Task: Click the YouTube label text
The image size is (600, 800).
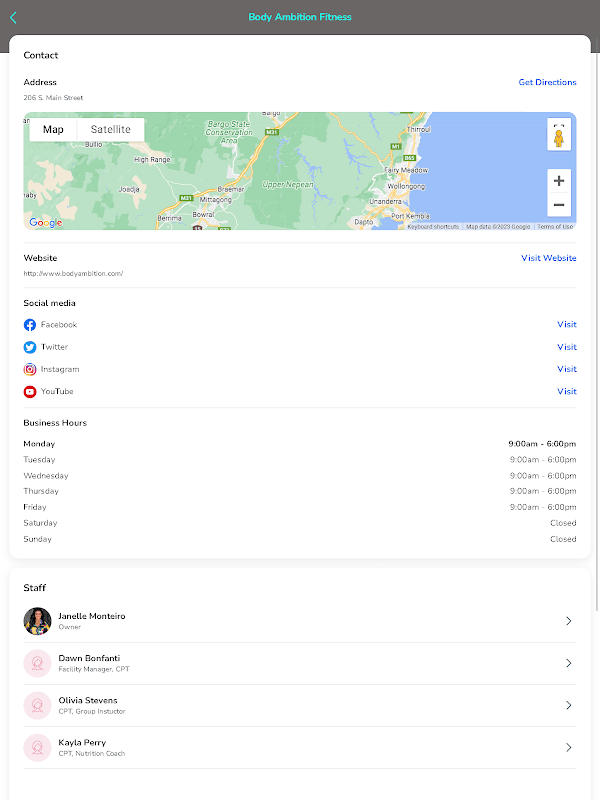Action: (x=57, y=391)
